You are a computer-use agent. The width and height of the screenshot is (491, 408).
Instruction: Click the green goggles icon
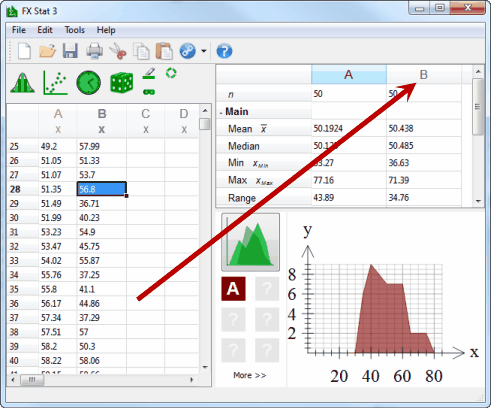[x=149, y=92]
